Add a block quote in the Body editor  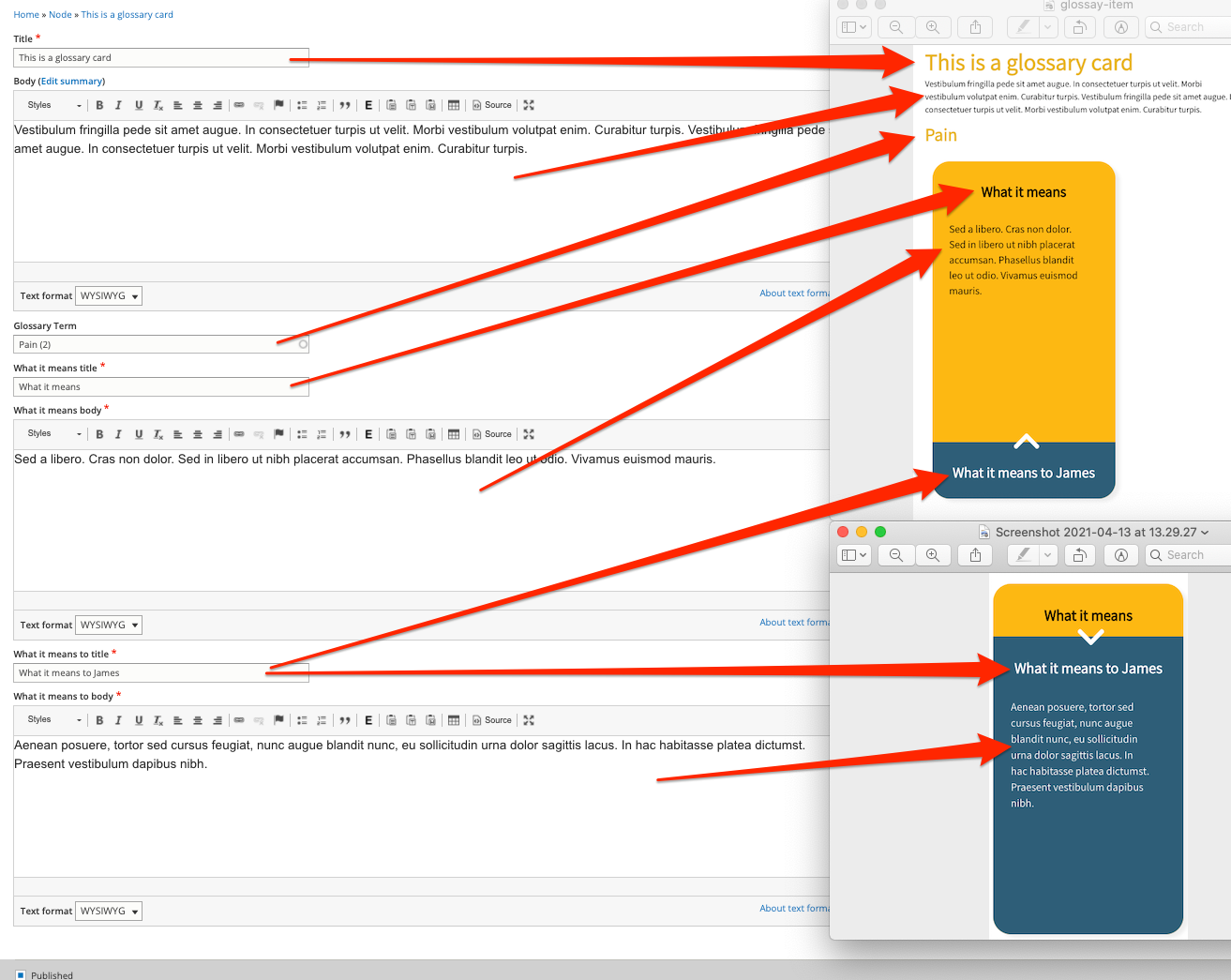point(345,105)
